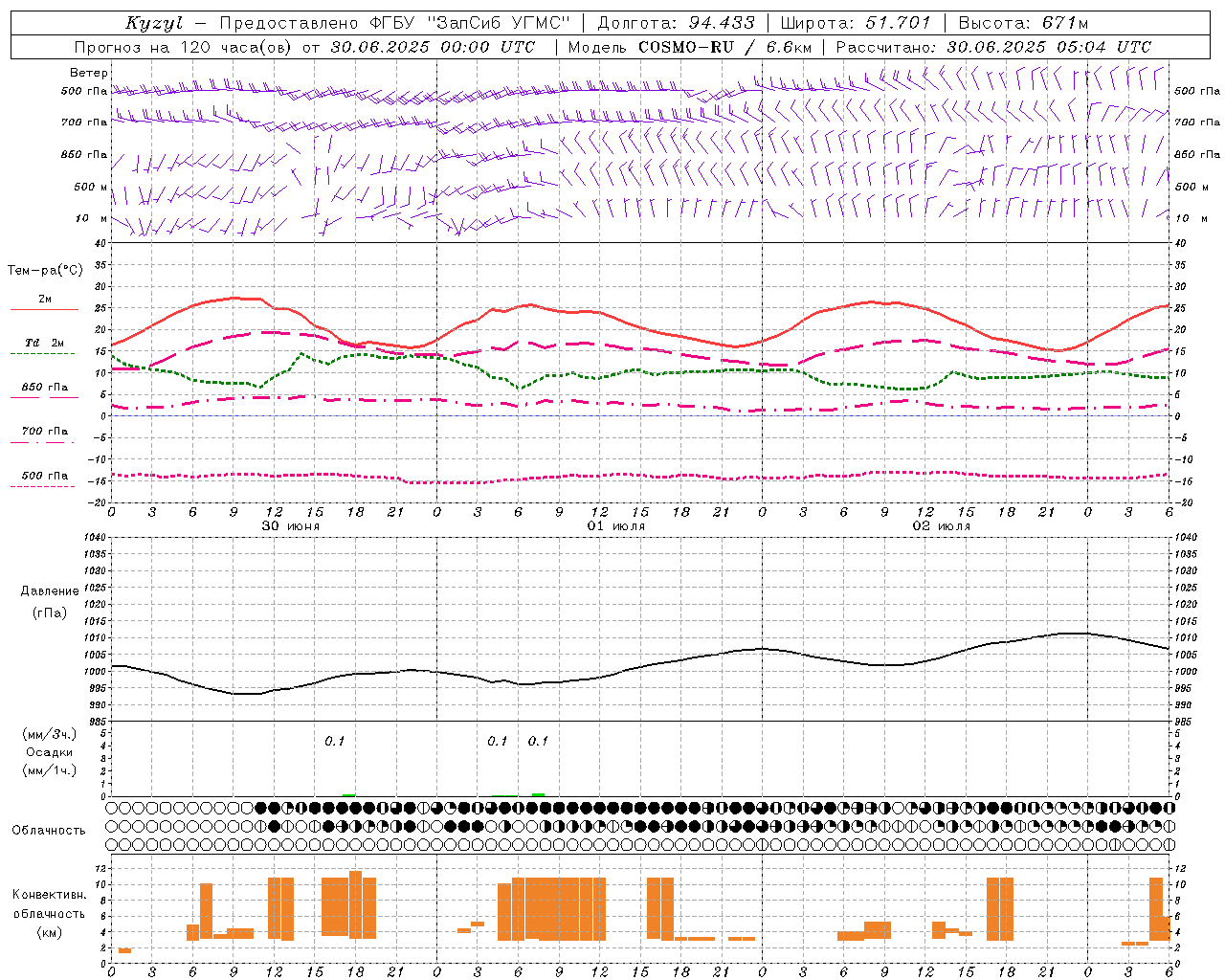Click the station name "Kyzyl" in the header
Viewport: 1225px width, 980px height.
154,23
